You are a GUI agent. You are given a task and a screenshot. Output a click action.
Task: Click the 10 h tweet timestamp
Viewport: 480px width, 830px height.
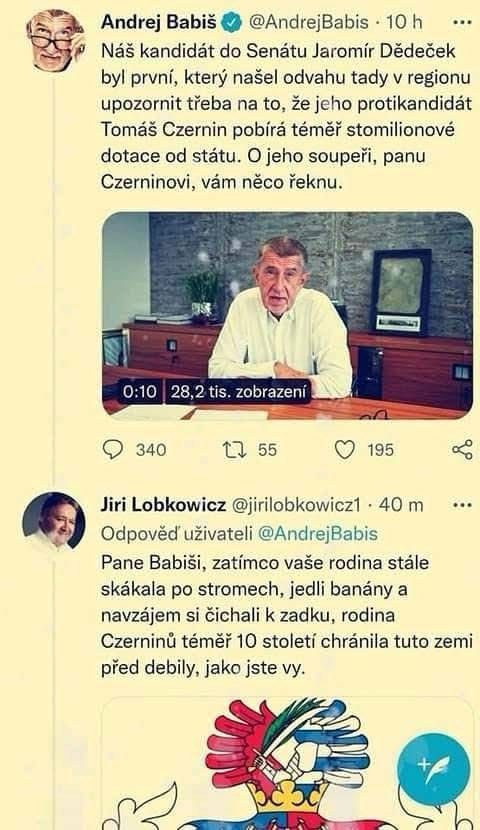(404, 23)
